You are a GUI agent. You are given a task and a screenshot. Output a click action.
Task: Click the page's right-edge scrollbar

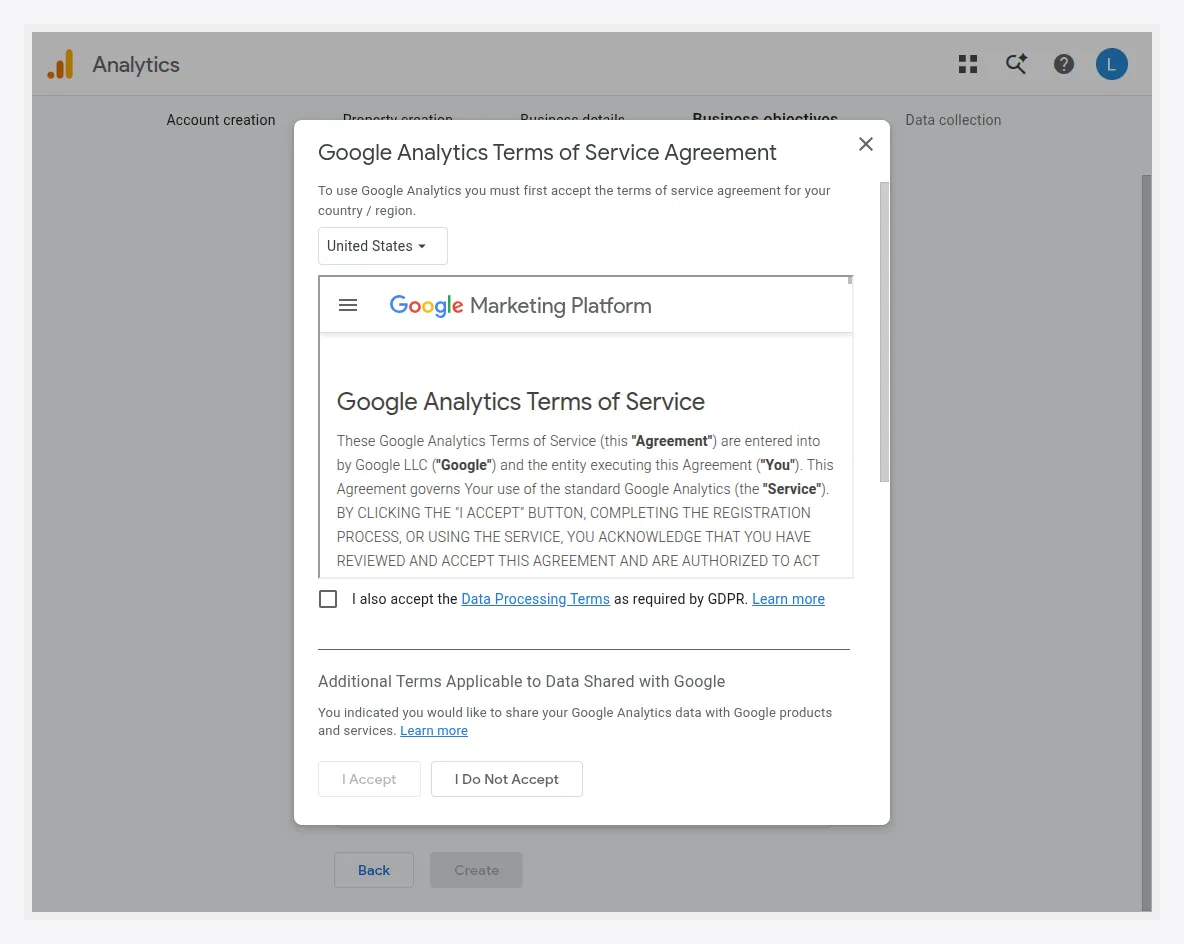pos(1146,542)
